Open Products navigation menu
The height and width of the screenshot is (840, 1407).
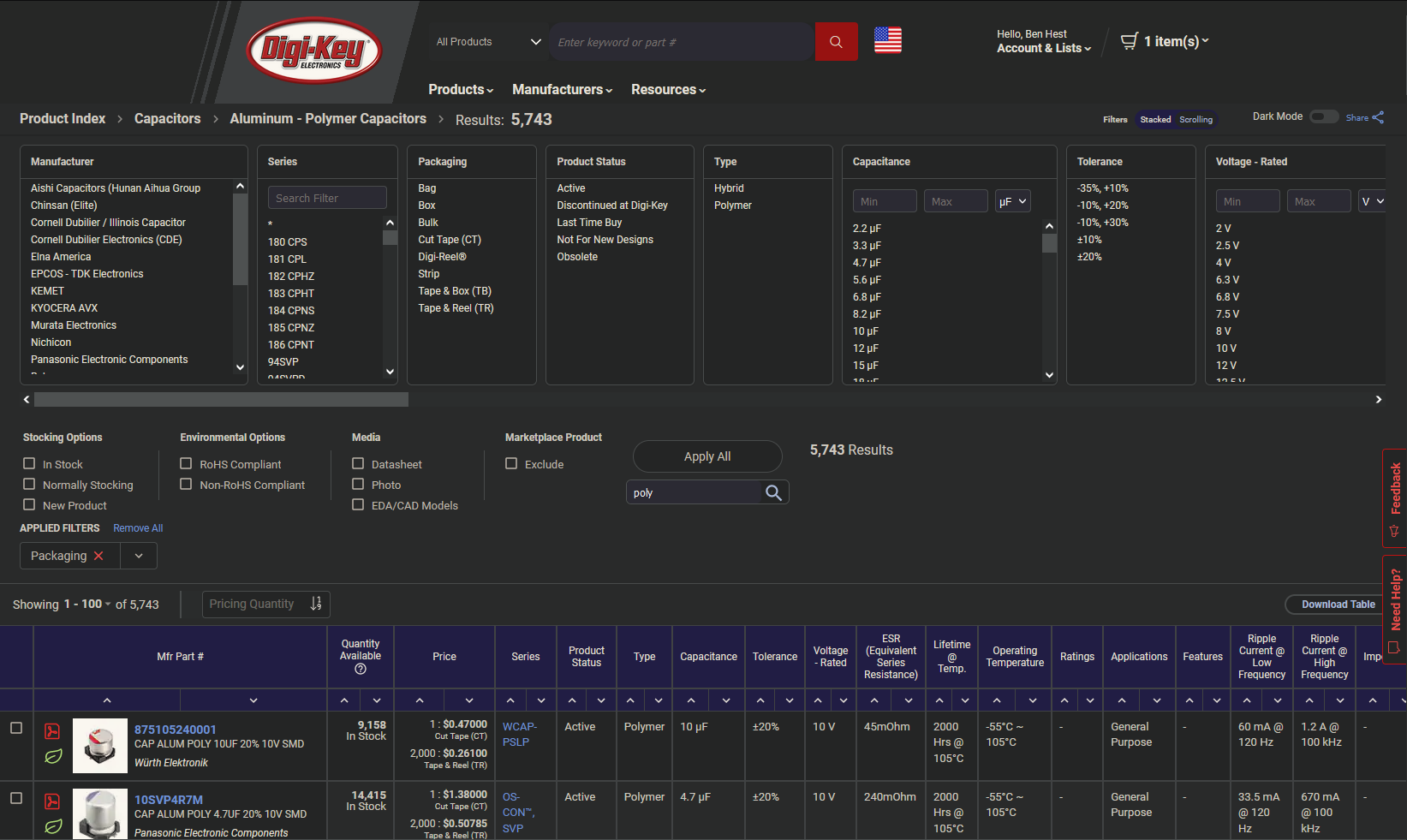tap(461, 90)
